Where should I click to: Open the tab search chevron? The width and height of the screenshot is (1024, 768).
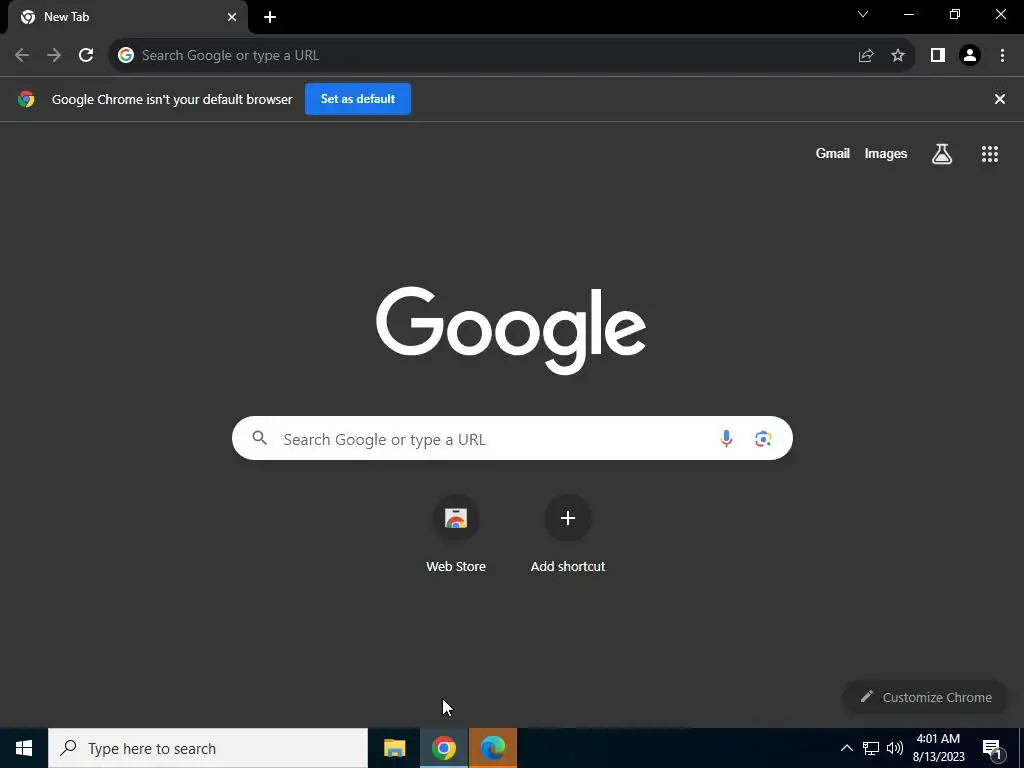coord(863,14)
